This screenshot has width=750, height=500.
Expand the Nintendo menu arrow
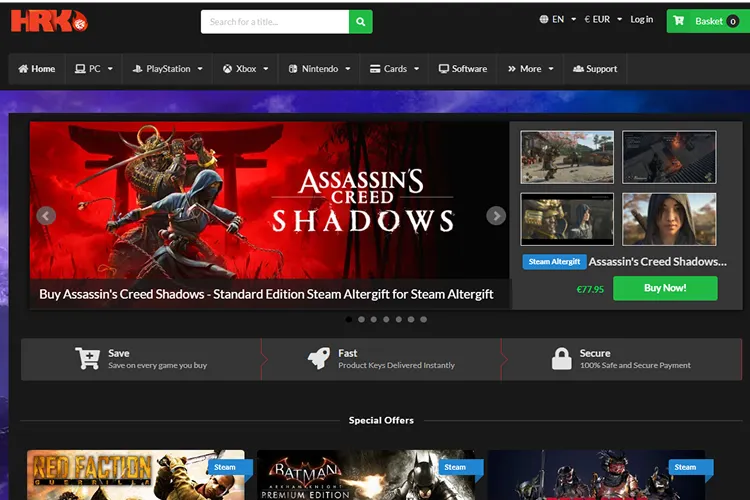(x=348, y=69)
